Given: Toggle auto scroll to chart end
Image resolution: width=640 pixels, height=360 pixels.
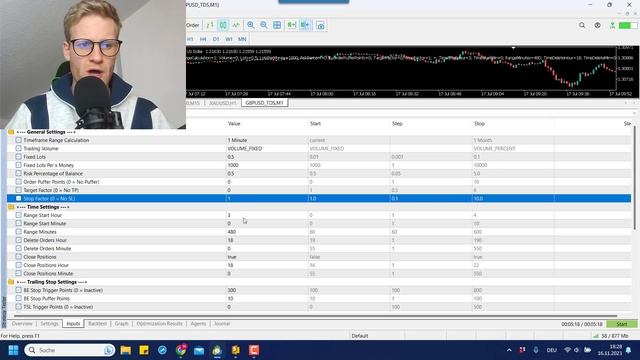Looking at the screenshot, I should (291, 25).
